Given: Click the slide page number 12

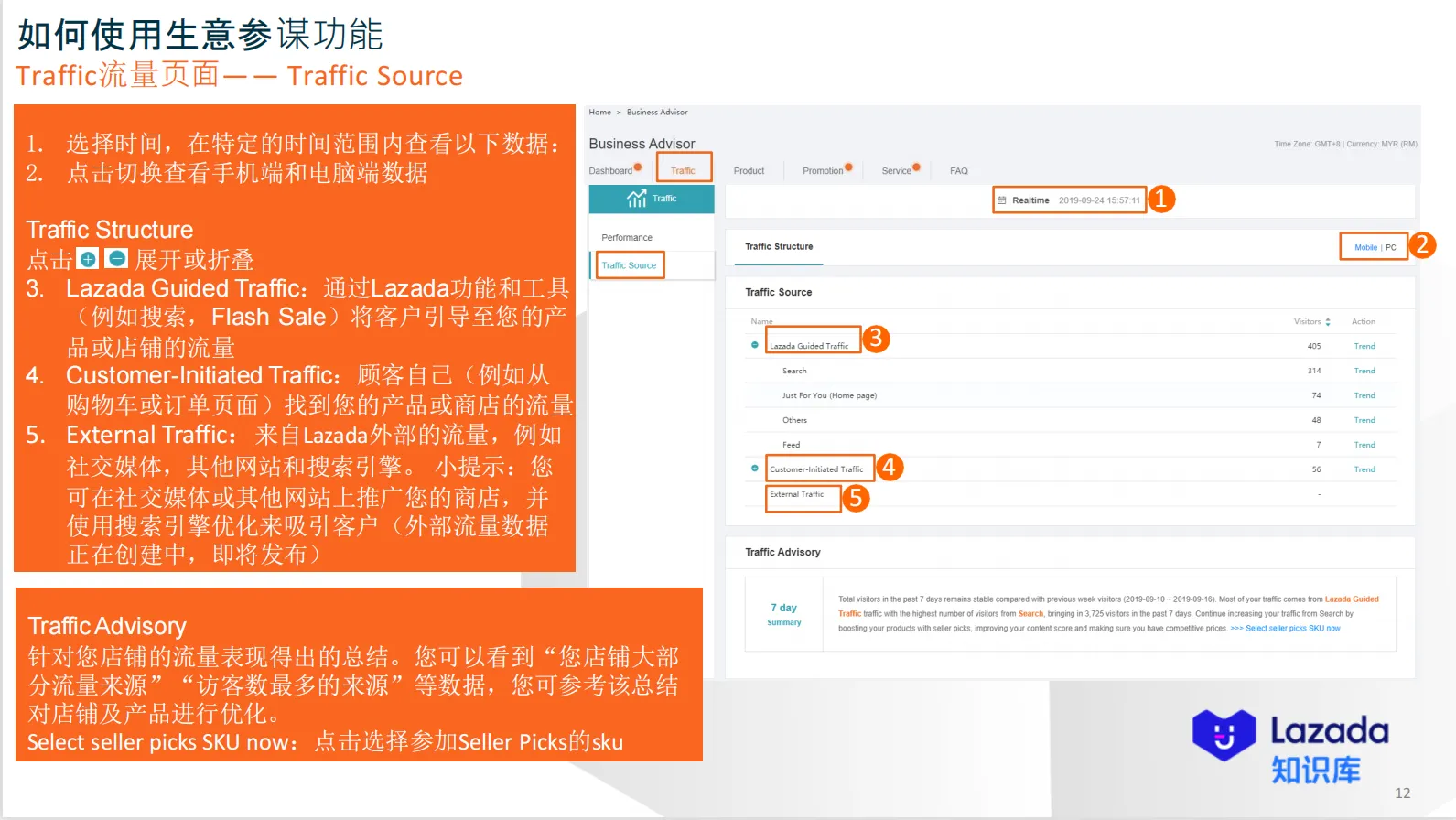Looking at the screenshot, I should pos(1402,793).
